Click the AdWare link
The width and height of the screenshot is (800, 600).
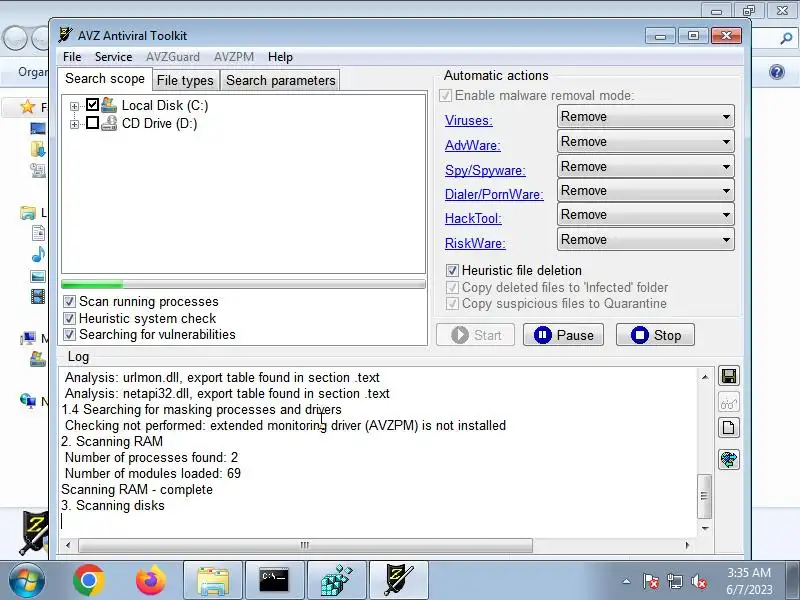[x=472, y=145]
